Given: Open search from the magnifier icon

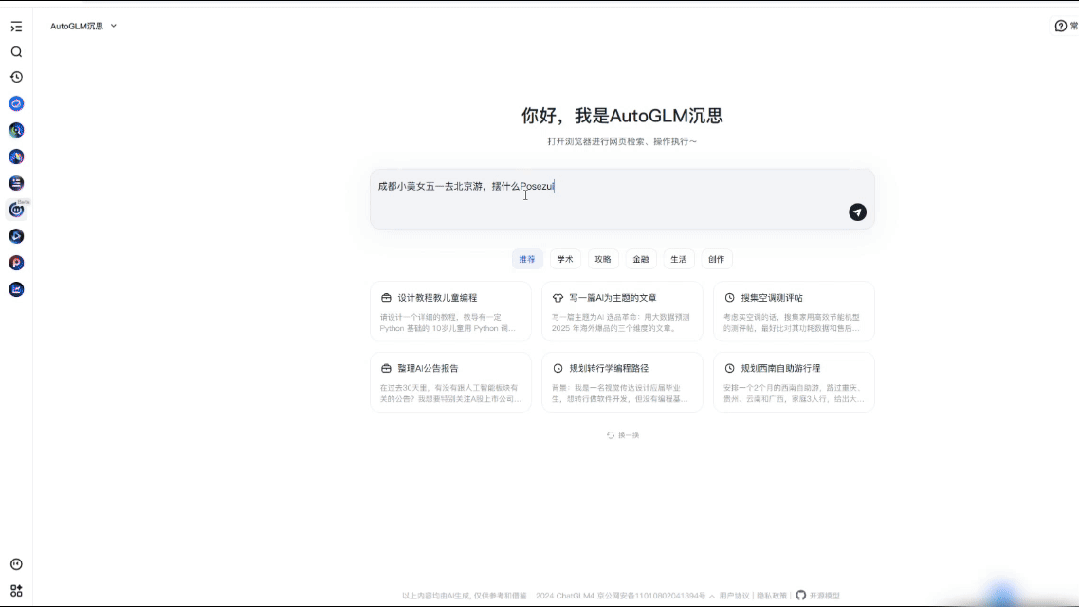Looking at the screenshot, I should coord(17,52).
